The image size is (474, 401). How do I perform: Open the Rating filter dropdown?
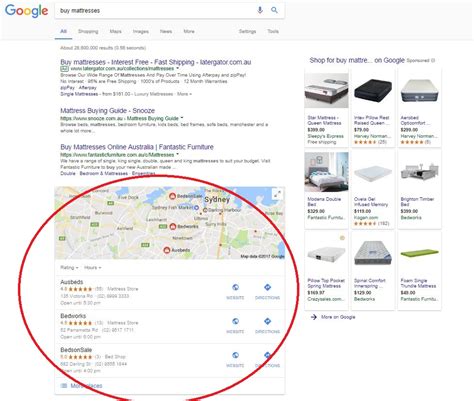pyautogui.click(x=69, y=267)
